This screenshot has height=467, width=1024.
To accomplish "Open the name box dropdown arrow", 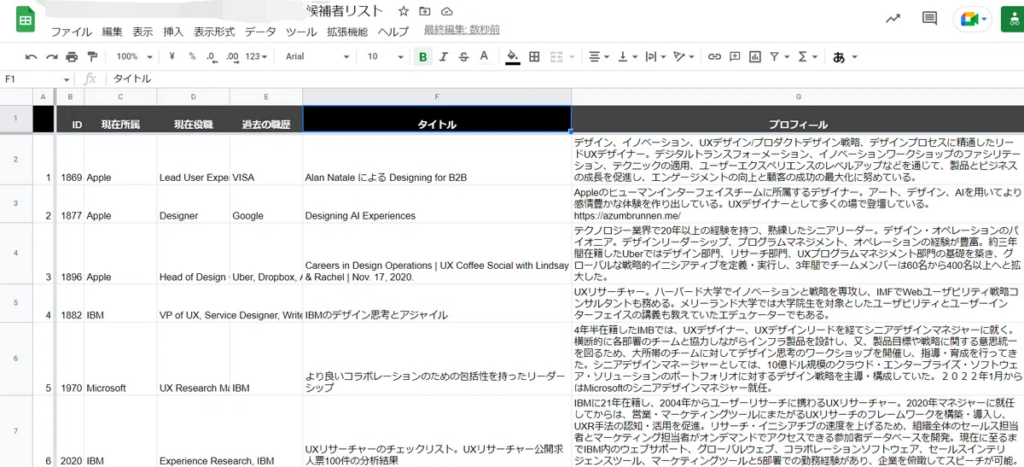I will click(x=66, y=79).
